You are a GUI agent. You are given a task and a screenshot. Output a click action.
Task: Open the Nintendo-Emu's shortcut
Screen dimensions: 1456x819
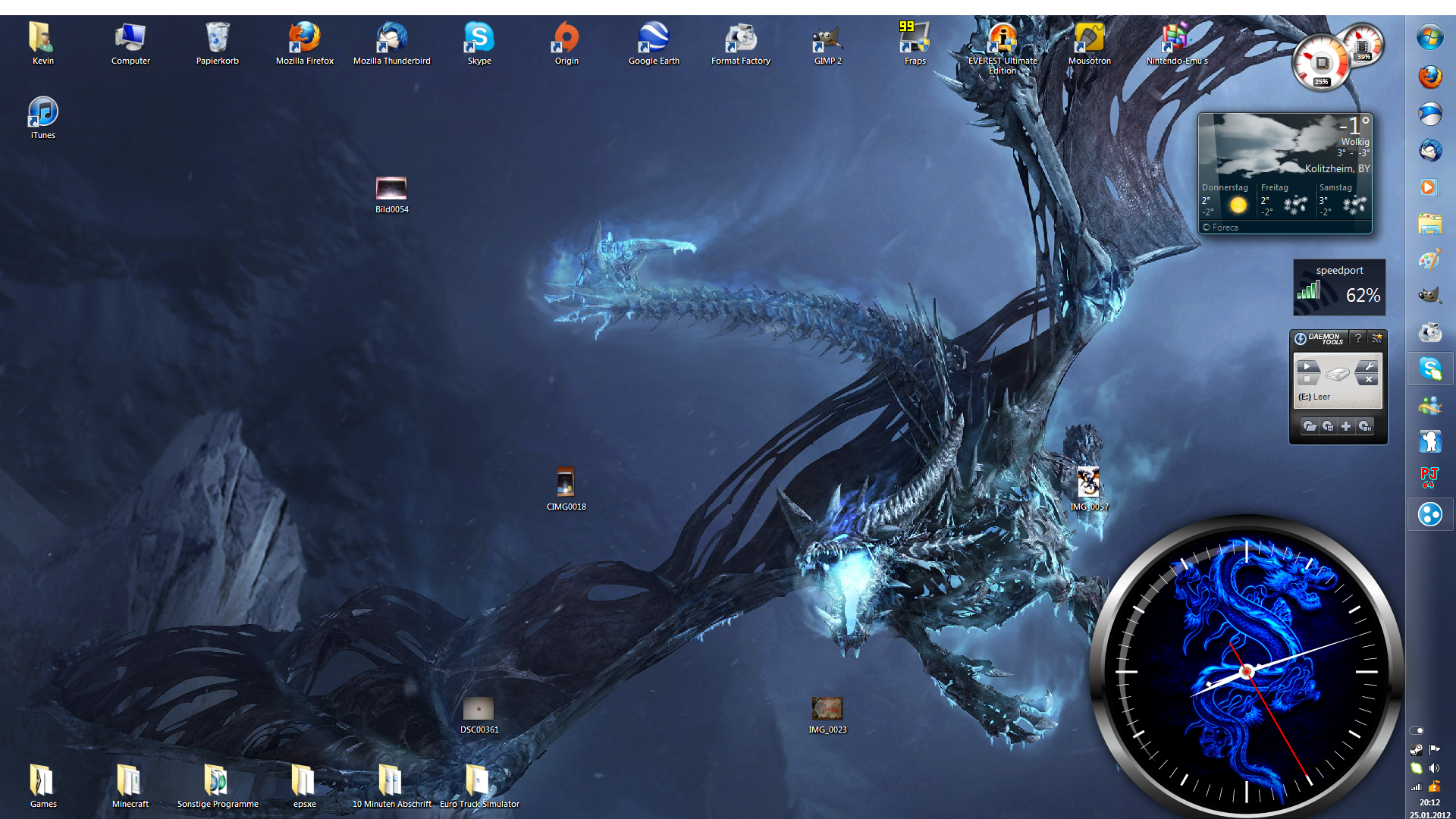(x=1177, y=44)
